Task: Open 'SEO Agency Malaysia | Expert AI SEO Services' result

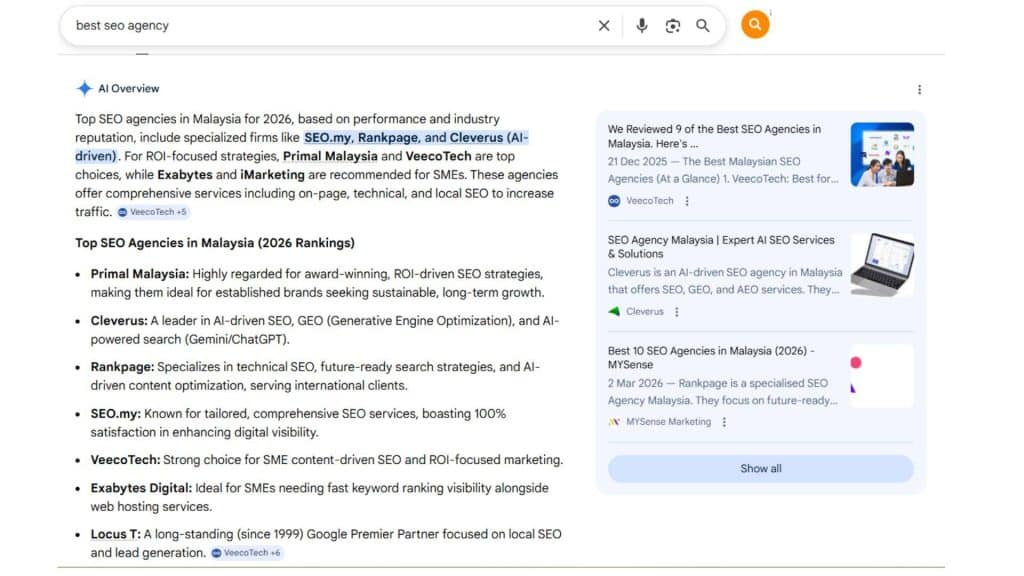Action: tap(721, 247)
